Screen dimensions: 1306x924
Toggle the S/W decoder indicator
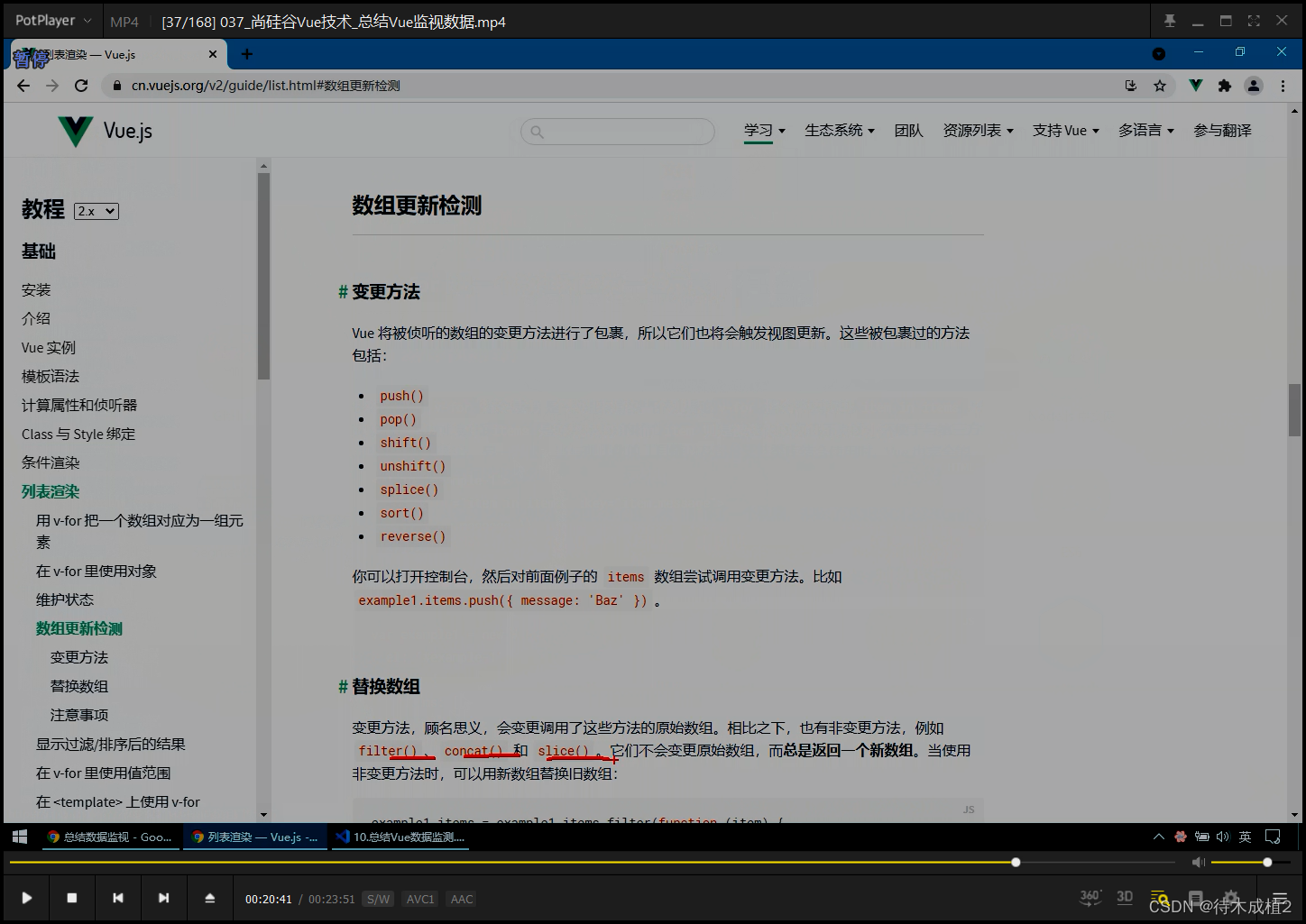pyautogui.click(x=379, y=899)
